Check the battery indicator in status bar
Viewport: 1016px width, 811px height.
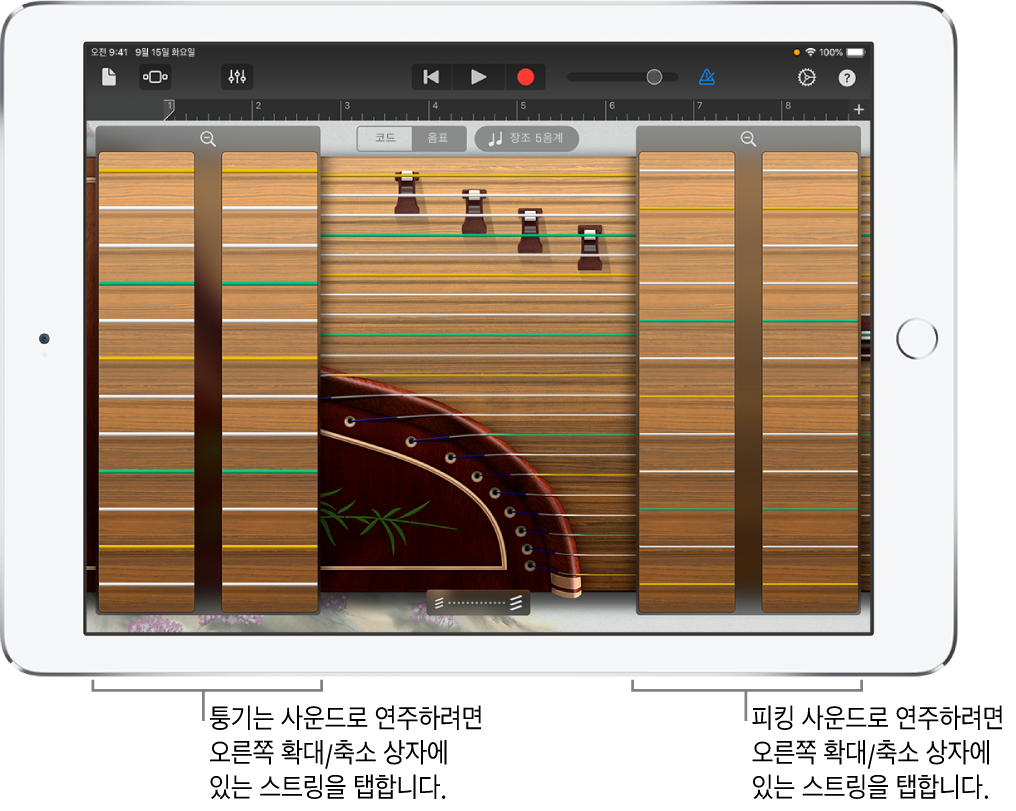[855, 52]
